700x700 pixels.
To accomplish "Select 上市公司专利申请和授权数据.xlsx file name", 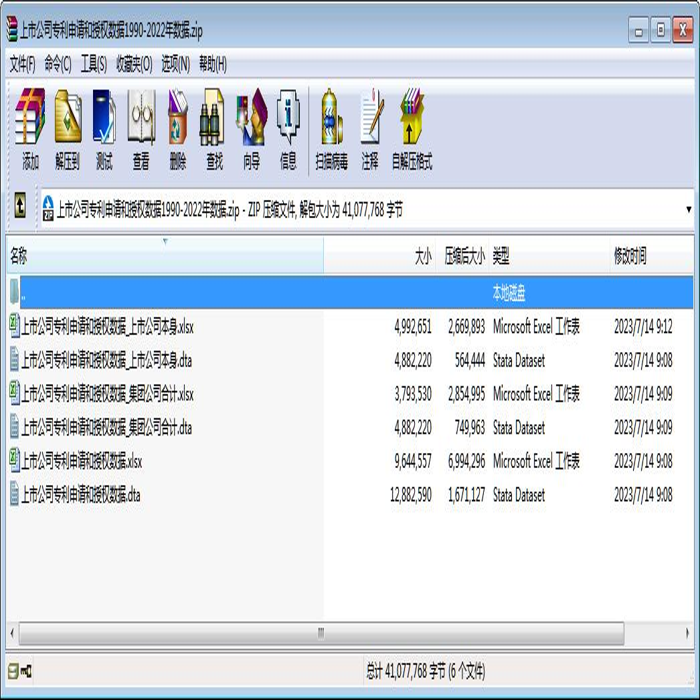I will [82, 461].
